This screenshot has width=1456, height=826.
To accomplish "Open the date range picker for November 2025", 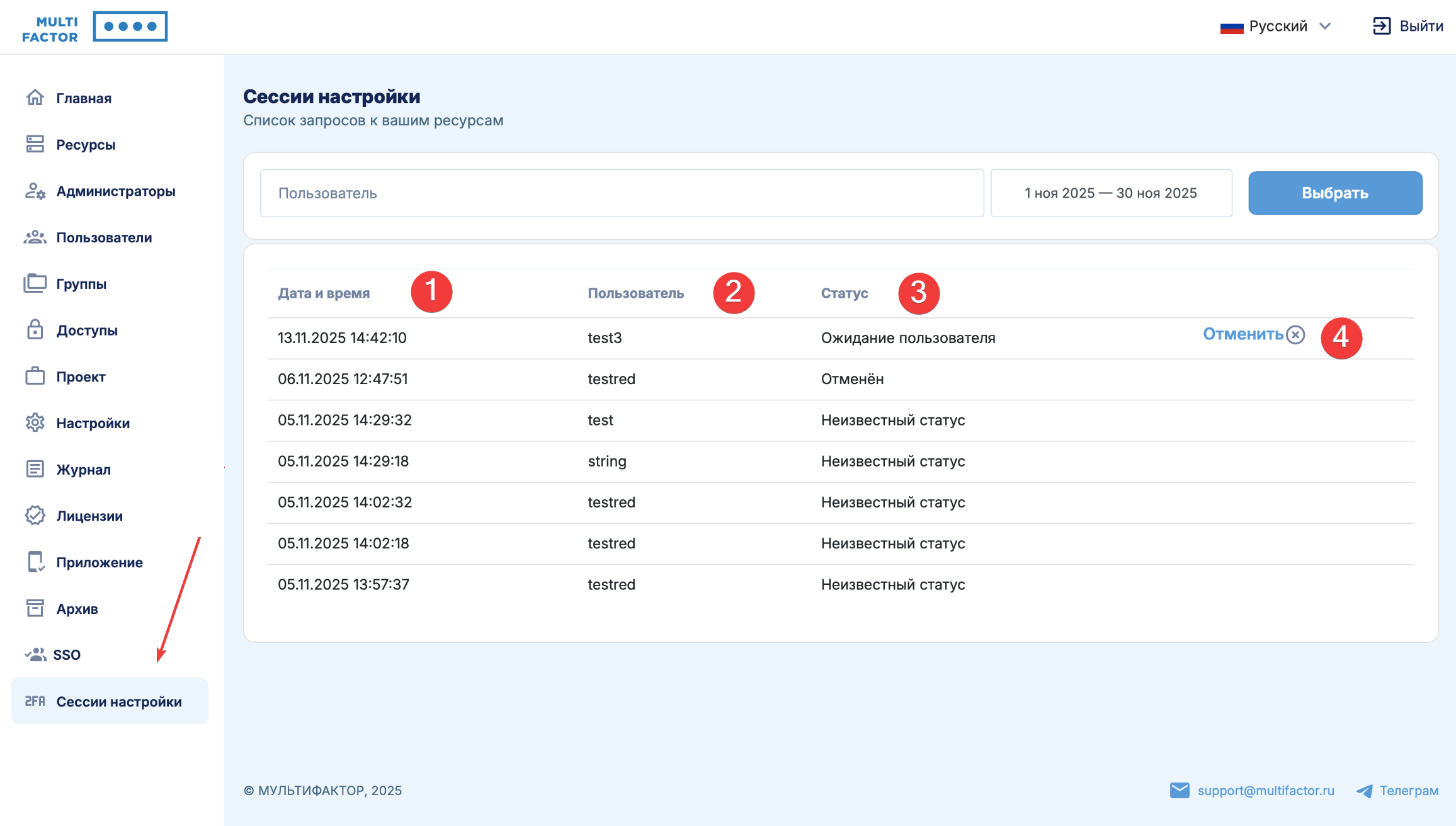I will (x=1111, y=193).
